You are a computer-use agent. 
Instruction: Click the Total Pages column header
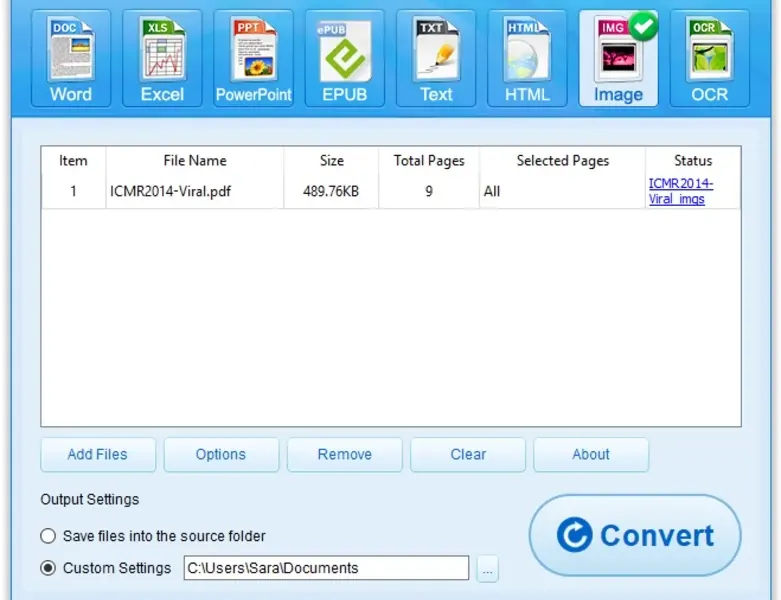coord(429,160)
